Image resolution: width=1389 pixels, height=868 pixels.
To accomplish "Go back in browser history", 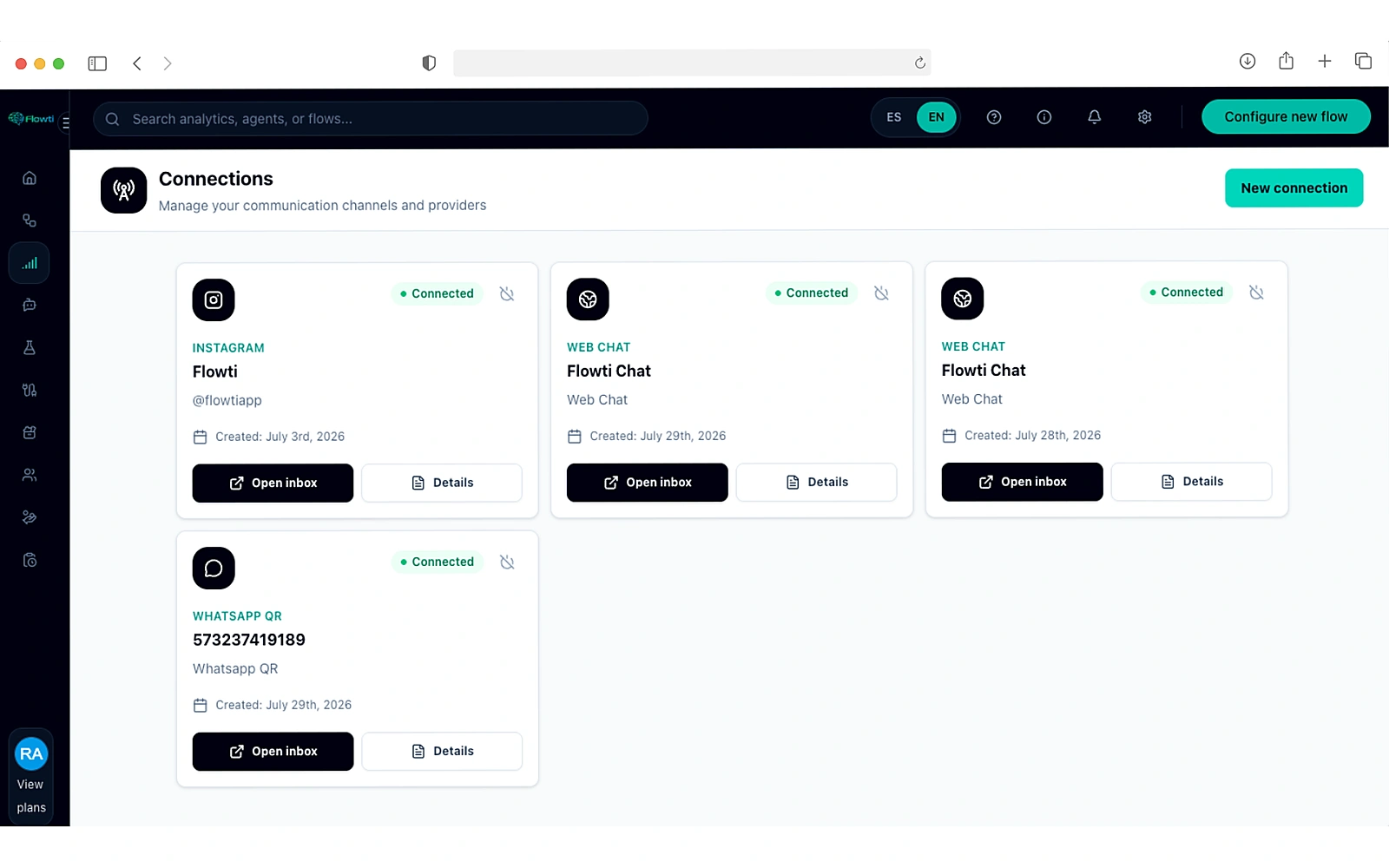I will coord(137,63).
